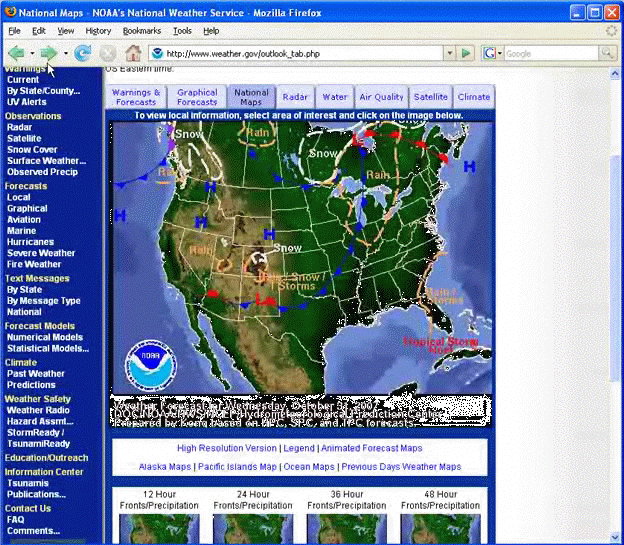Image resolution: width=624 pixels, height=545 pixels.
Task: Click the Weather Radio sidebar link
Action: coord(38,410)
